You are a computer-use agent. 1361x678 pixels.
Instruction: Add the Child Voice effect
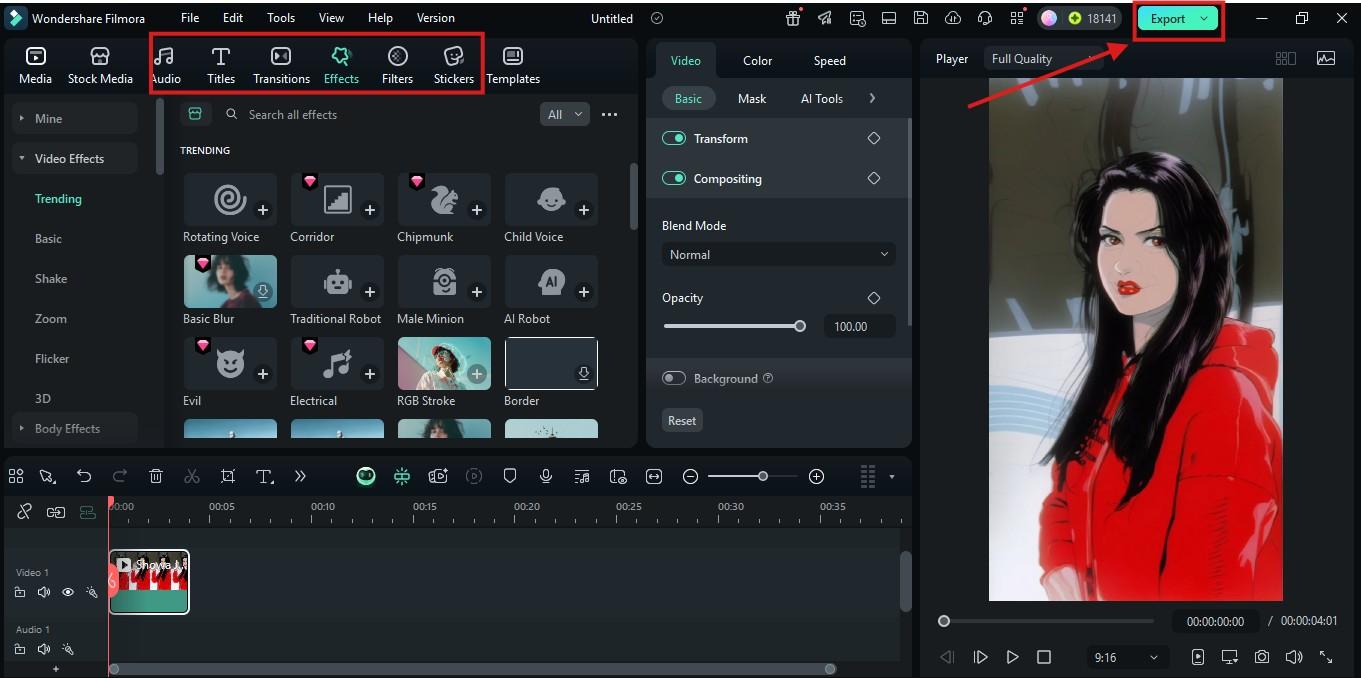(x=584, y=210)
